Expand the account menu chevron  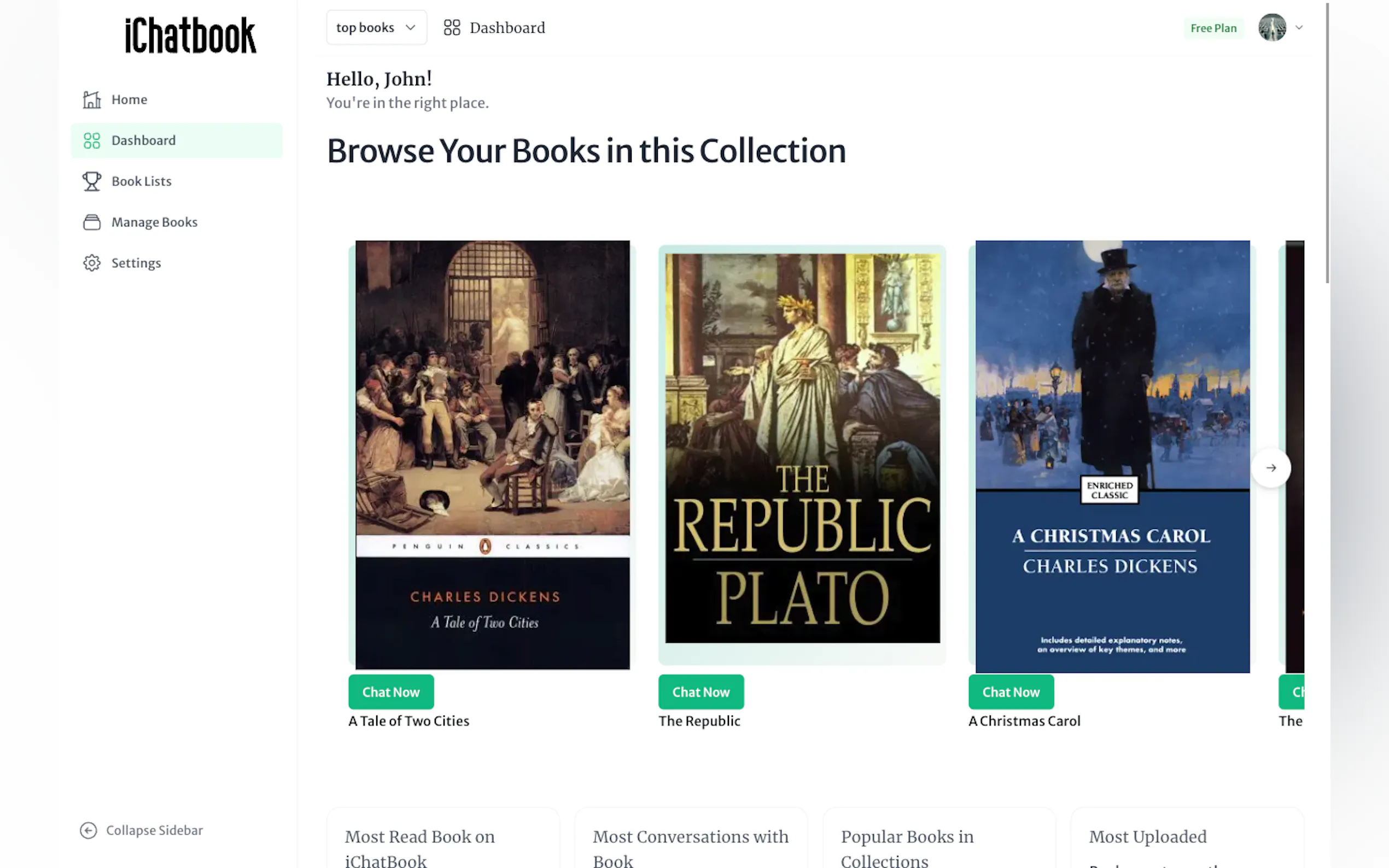(1299, 27)
